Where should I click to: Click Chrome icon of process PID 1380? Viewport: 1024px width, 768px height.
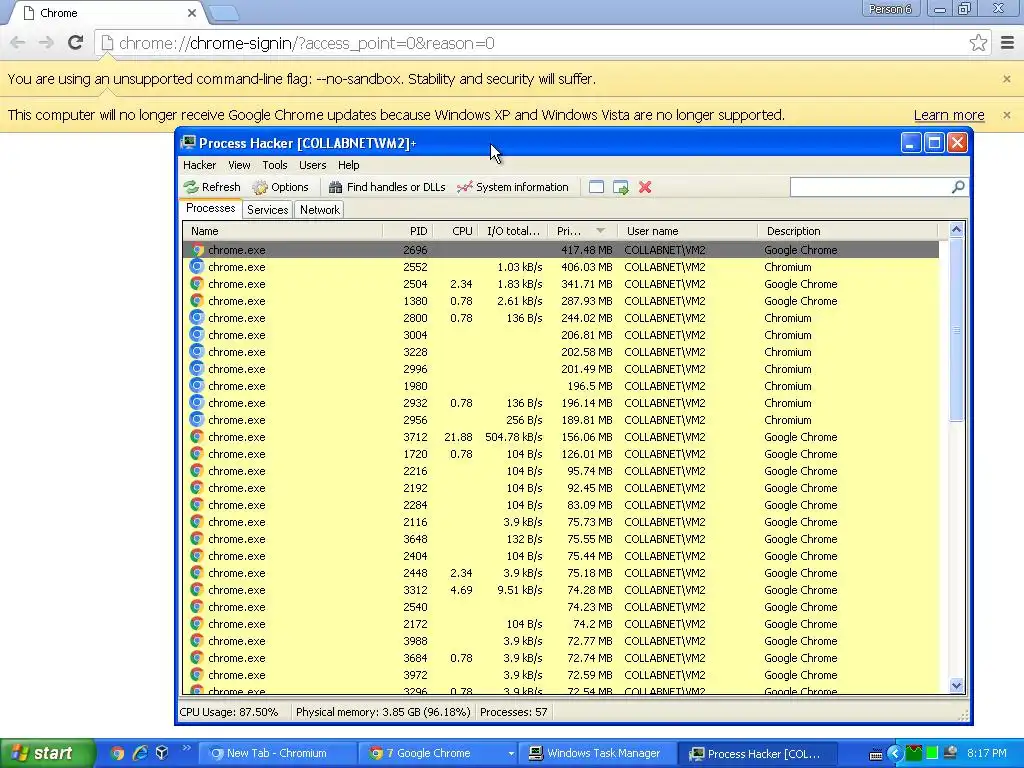pos(197,301)
